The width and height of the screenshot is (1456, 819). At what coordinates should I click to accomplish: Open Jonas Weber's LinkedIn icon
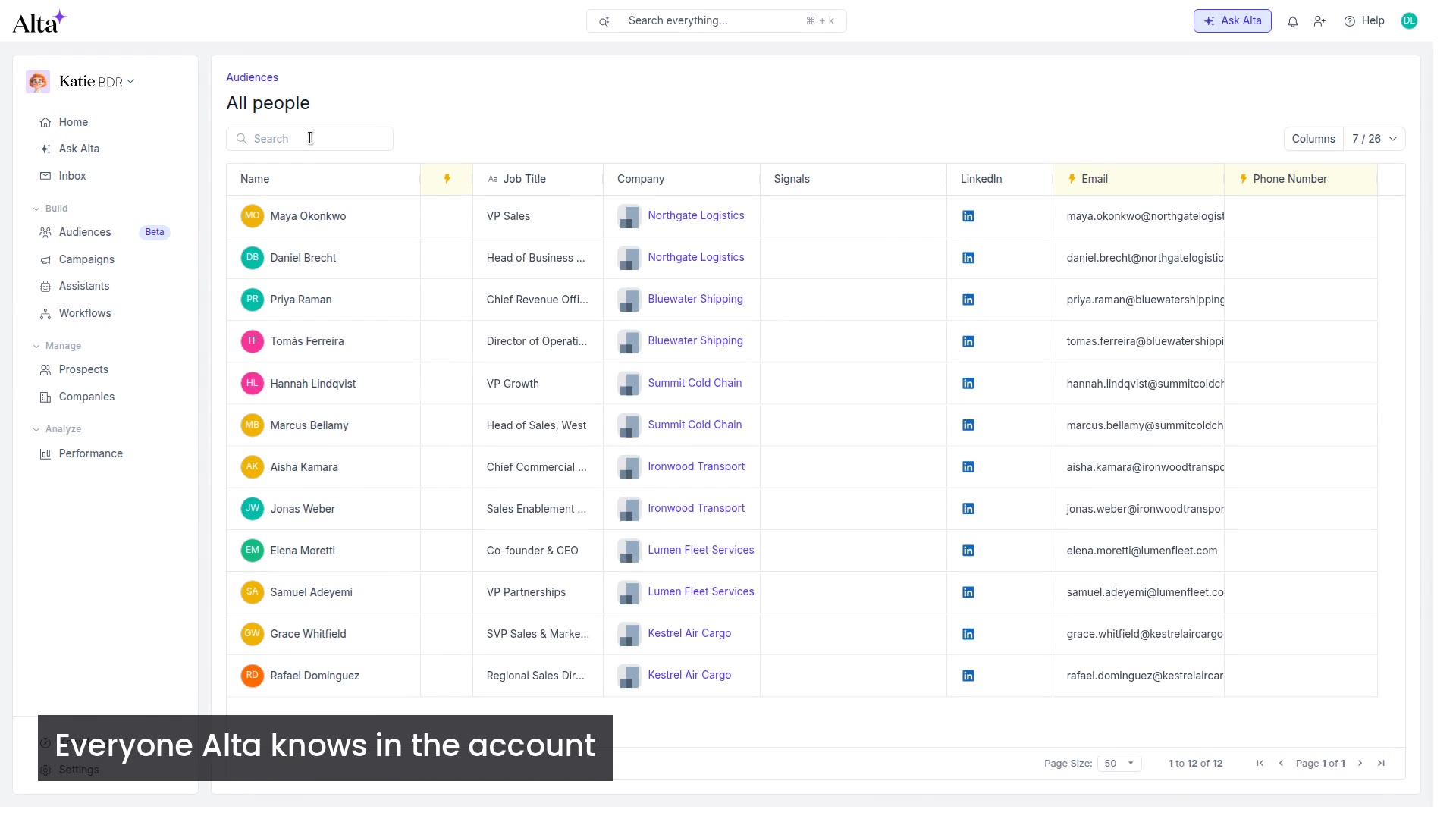(968, 508)
